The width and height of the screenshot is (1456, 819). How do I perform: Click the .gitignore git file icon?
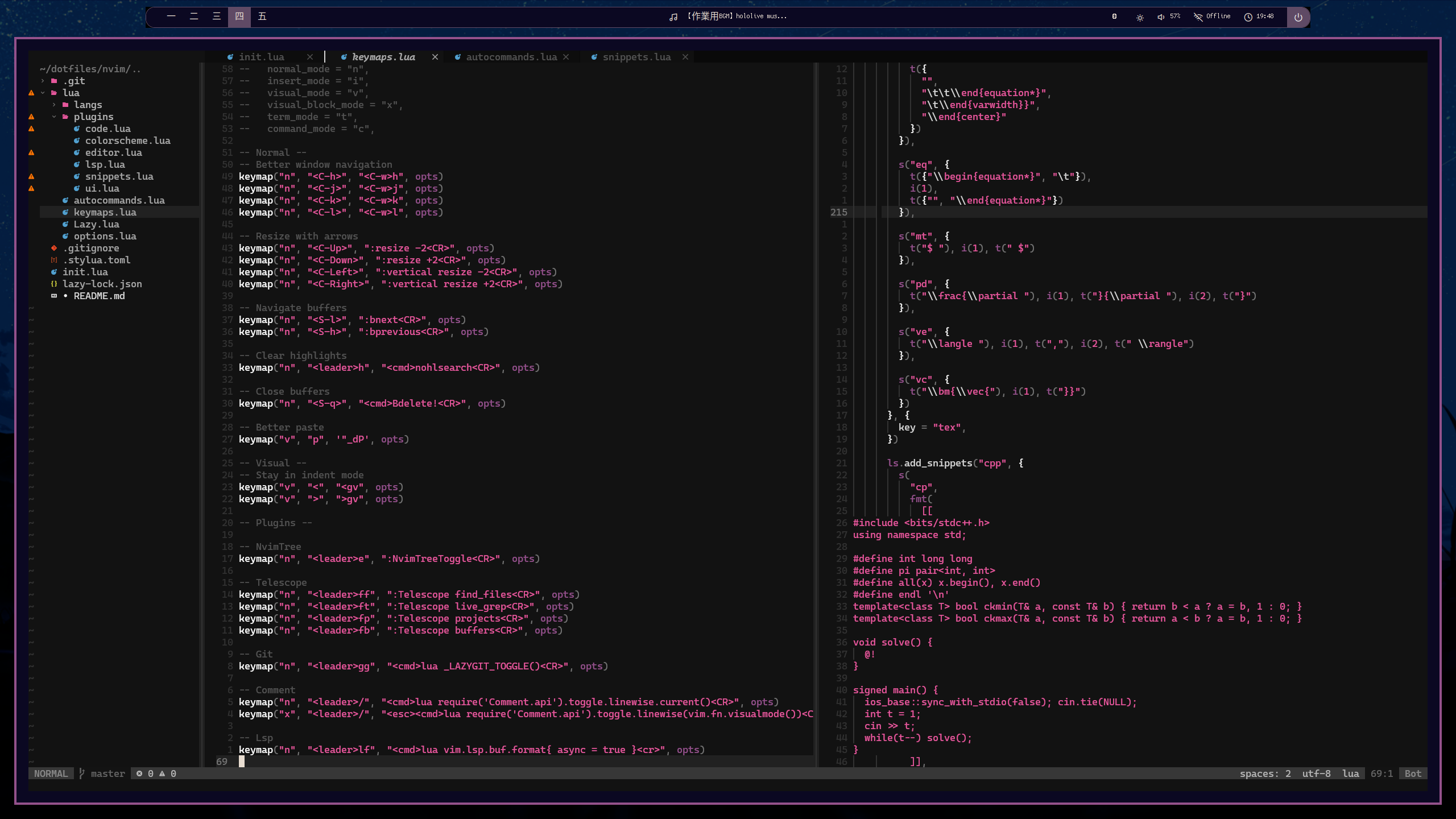(54, 248)
